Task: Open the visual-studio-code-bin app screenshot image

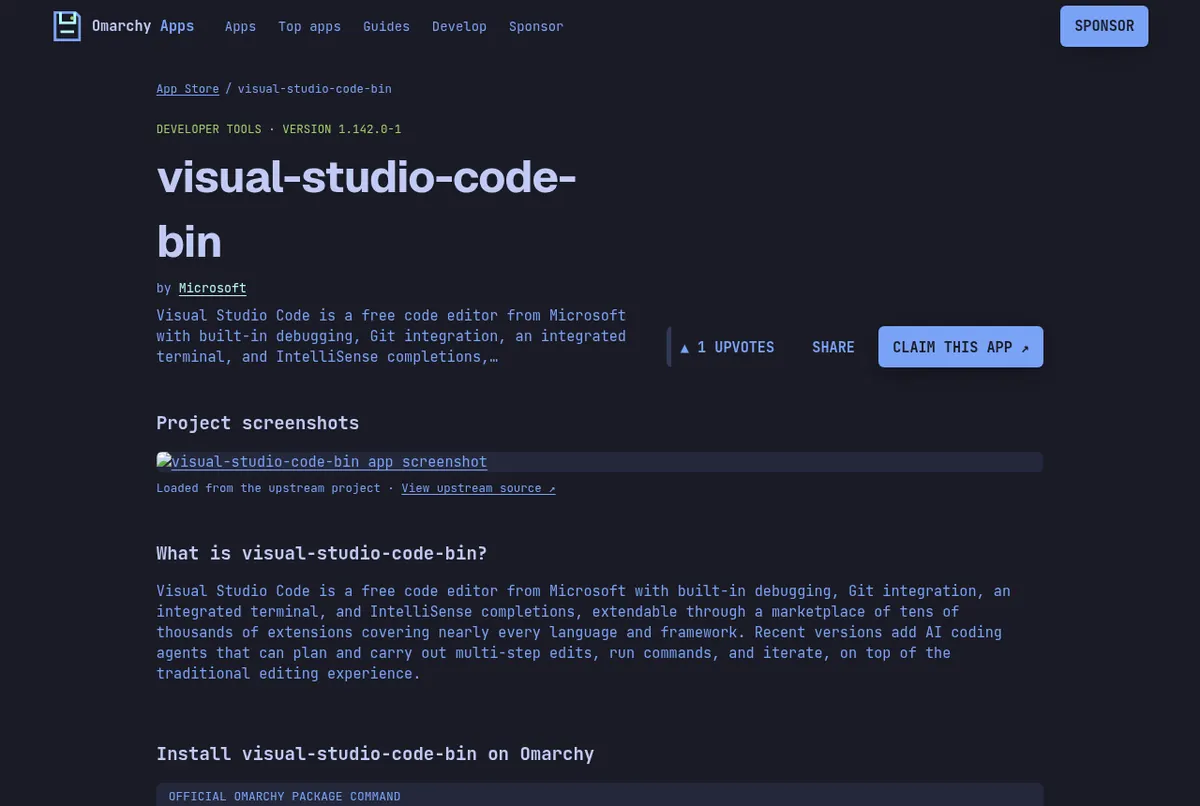Action: click(x=599, y=462)
